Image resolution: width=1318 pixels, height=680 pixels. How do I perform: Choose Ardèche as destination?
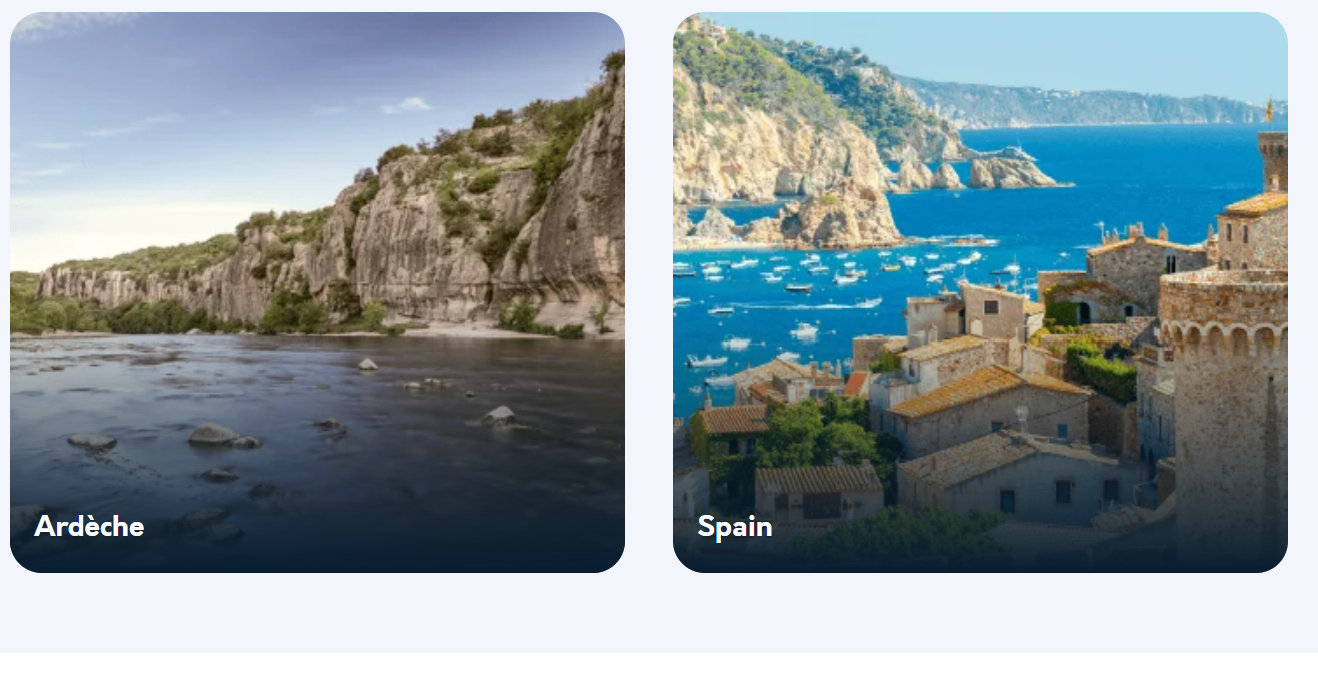pos(317,292)
